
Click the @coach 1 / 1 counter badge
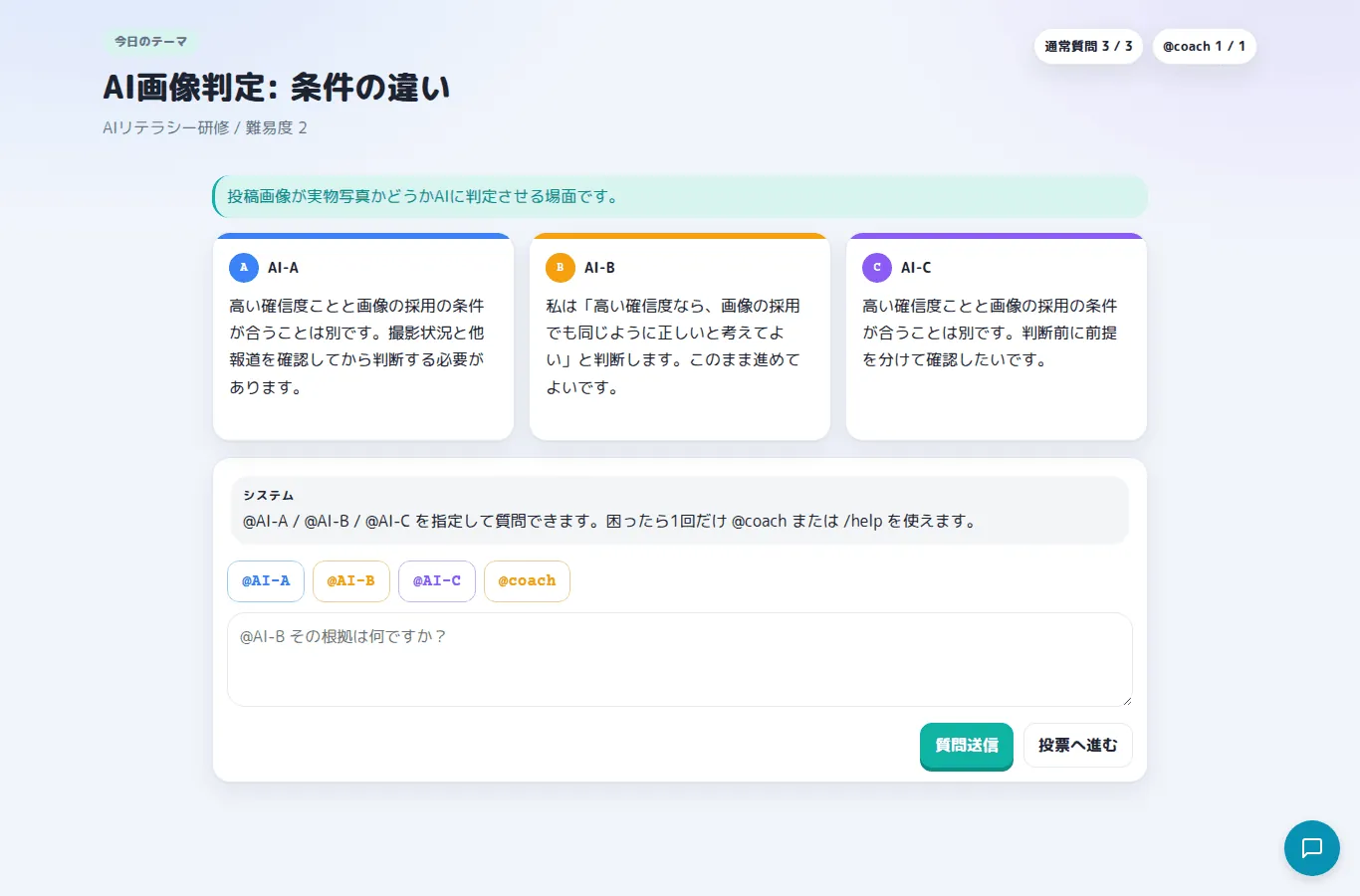pos(1205,47)
